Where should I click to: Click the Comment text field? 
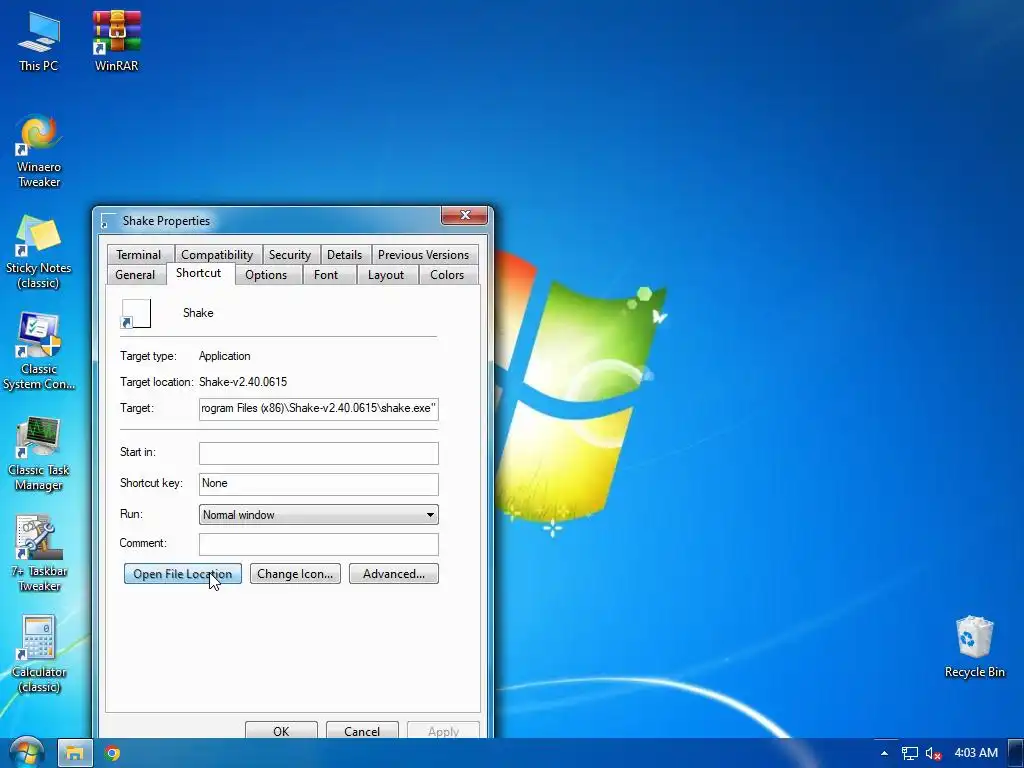point(319,544)
